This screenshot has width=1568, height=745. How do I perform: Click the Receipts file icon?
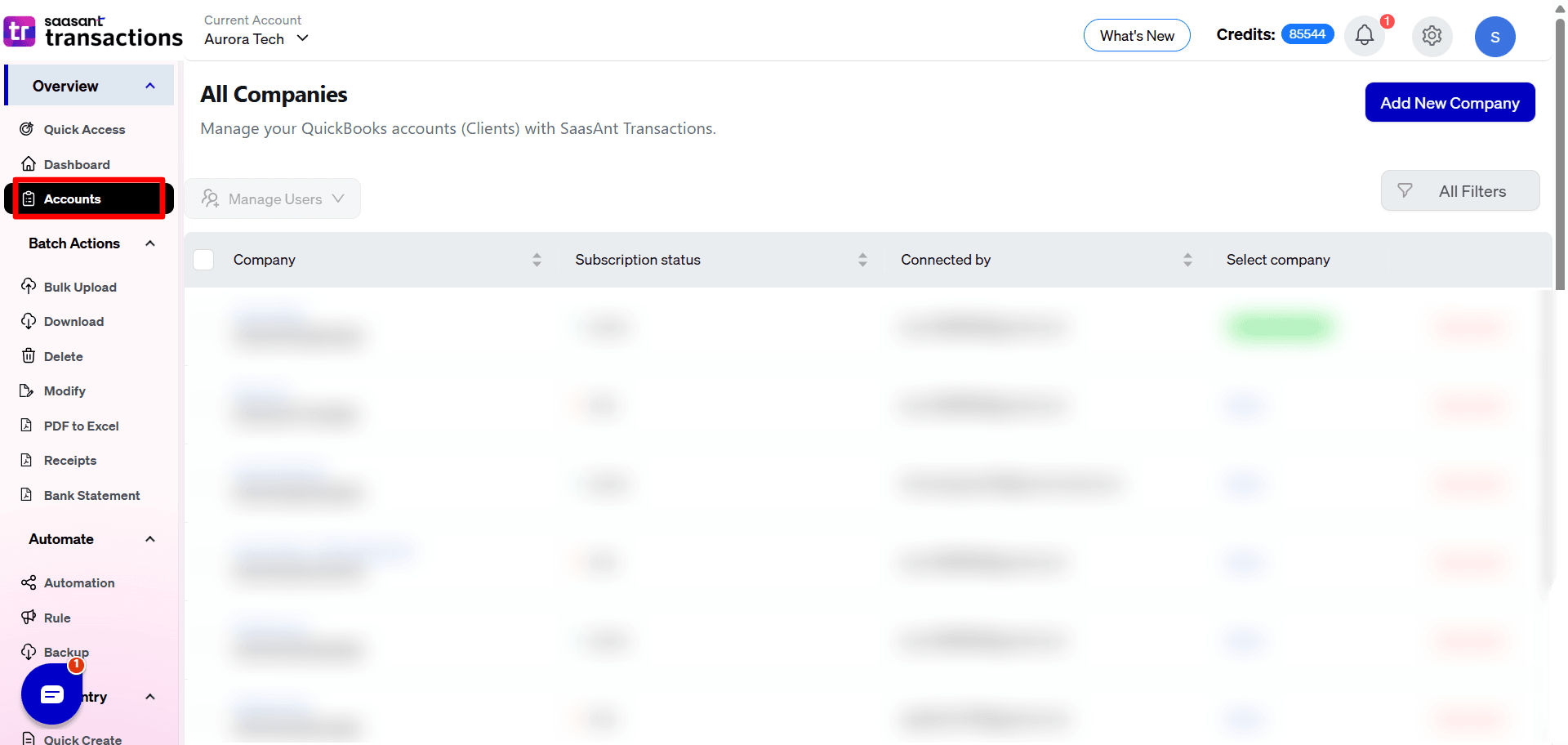(x=27, y=460)
